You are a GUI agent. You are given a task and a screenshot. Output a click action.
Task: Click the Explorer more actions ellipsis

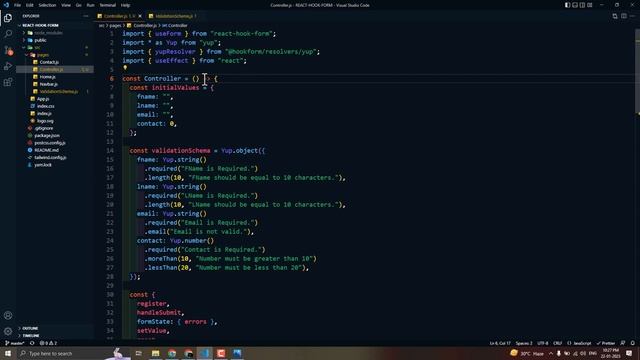[x=86, y=16]
